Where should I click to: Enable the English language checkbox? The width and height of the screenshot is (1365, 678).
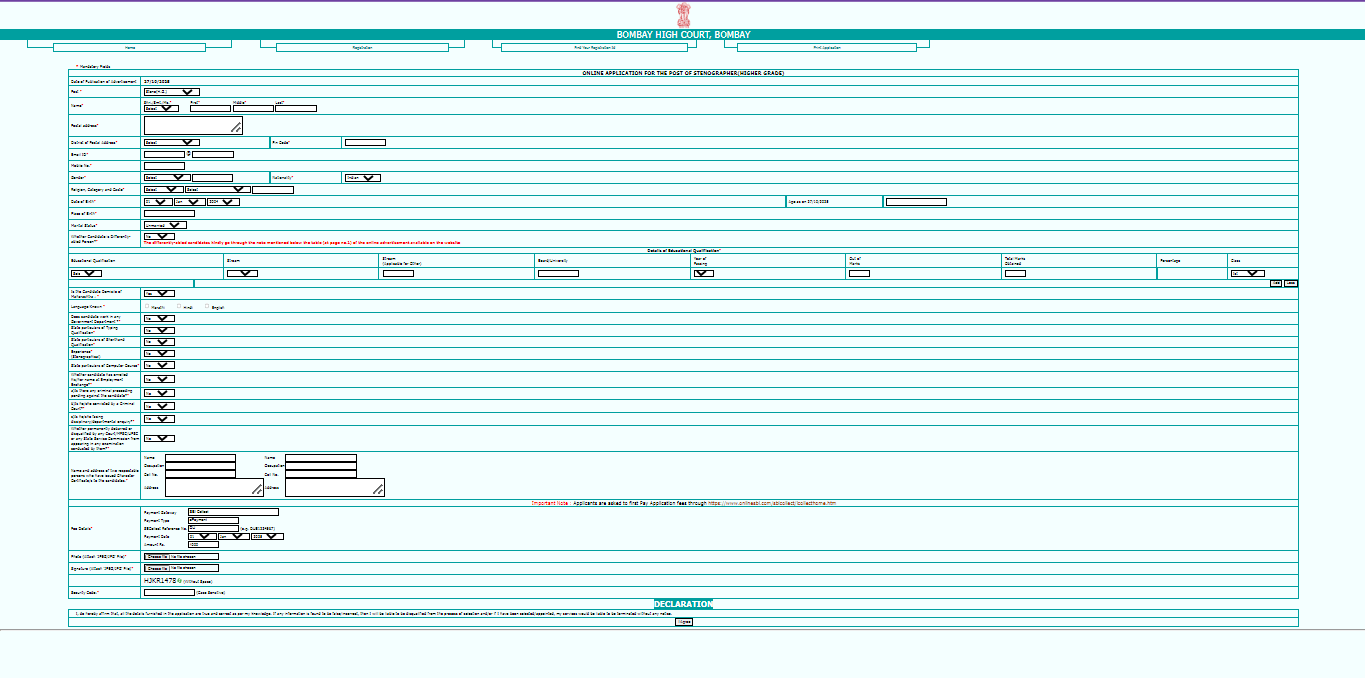click(x=207, y=307)
